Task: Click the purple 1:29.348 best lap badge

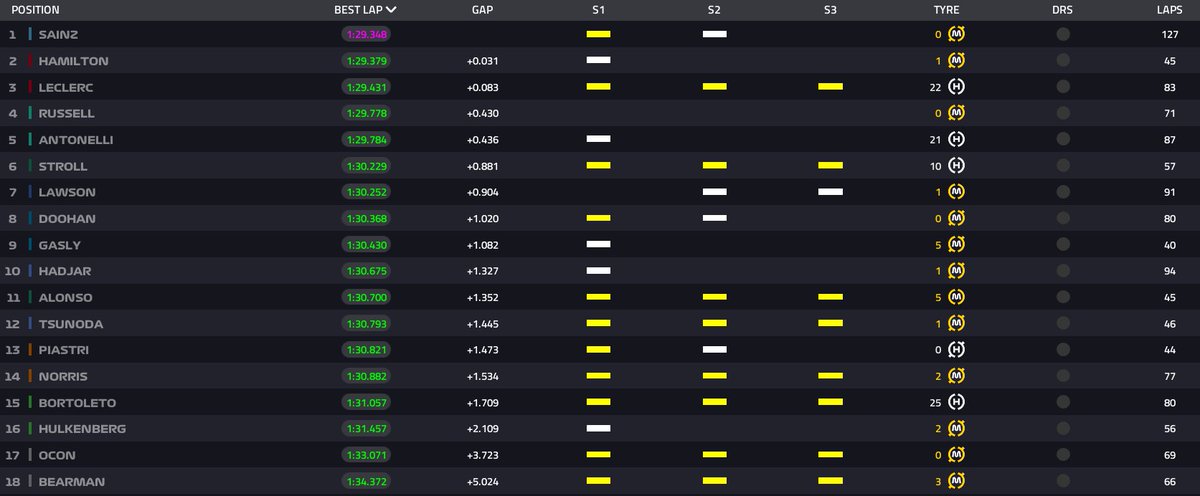Action: coord(365,34)
